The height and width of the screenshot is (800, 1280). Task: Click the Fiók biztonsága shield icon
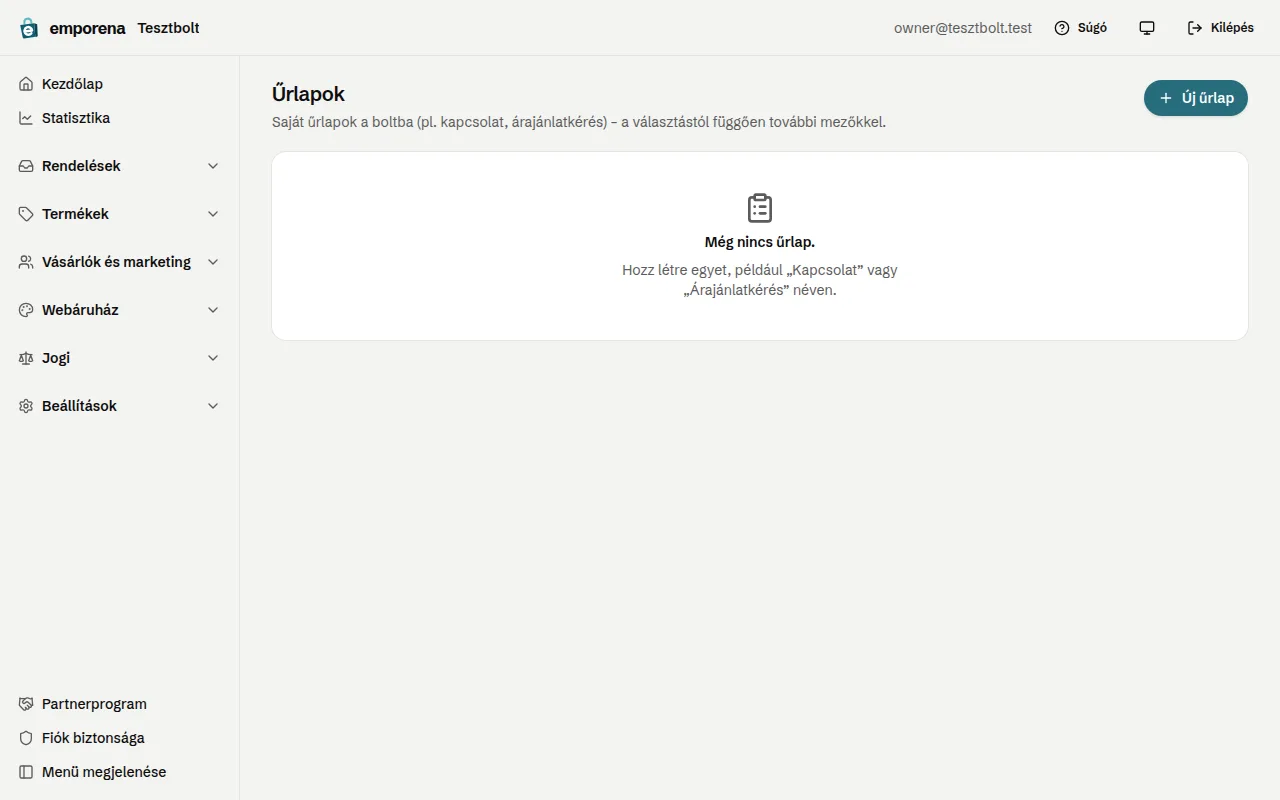(x=26, y=738)
